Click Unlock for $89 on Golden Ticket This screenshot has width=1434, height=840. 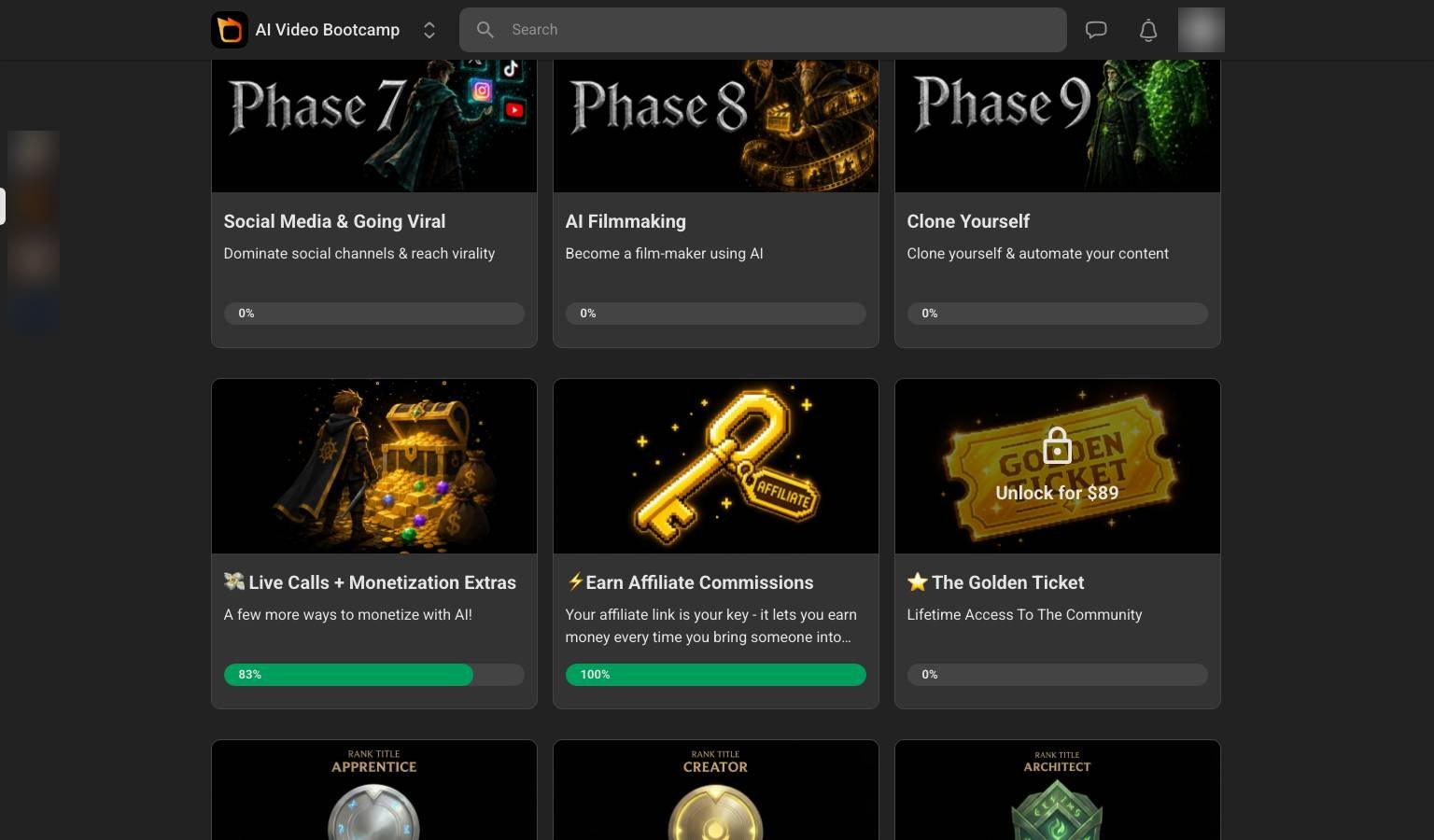coord(1057,493)
